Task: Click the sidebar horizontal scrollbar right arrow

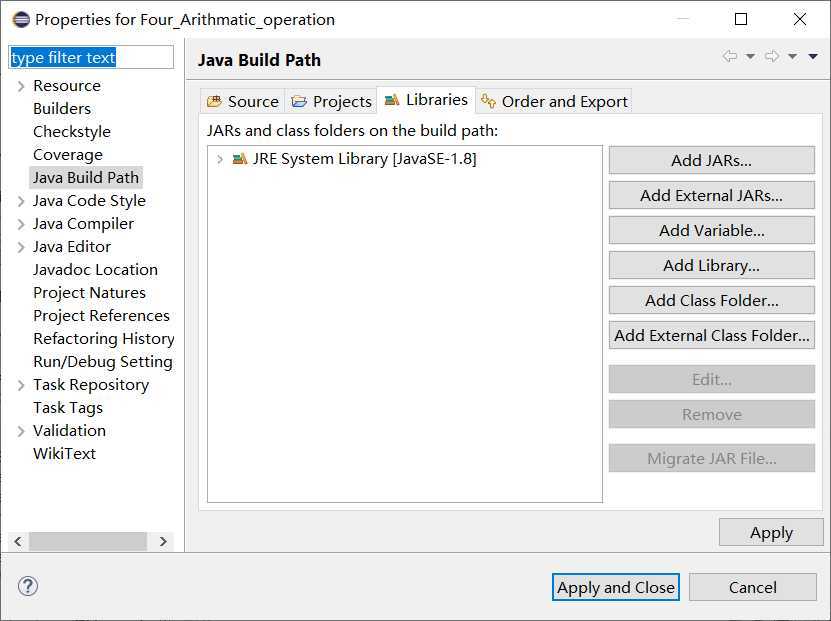Action: click(x=164, y=541)
